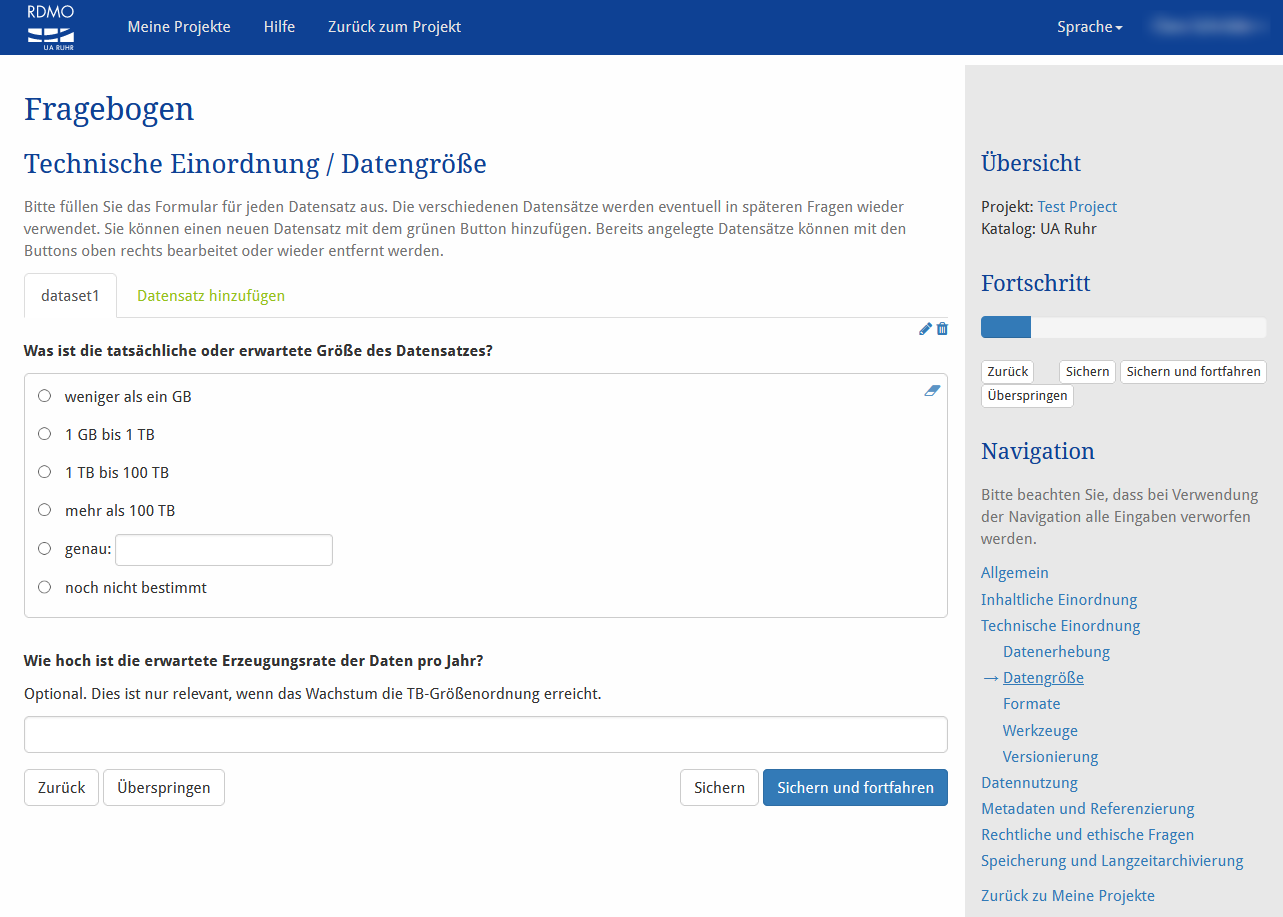Select 'mehr als 100 TB' radio button

(44, 510)
